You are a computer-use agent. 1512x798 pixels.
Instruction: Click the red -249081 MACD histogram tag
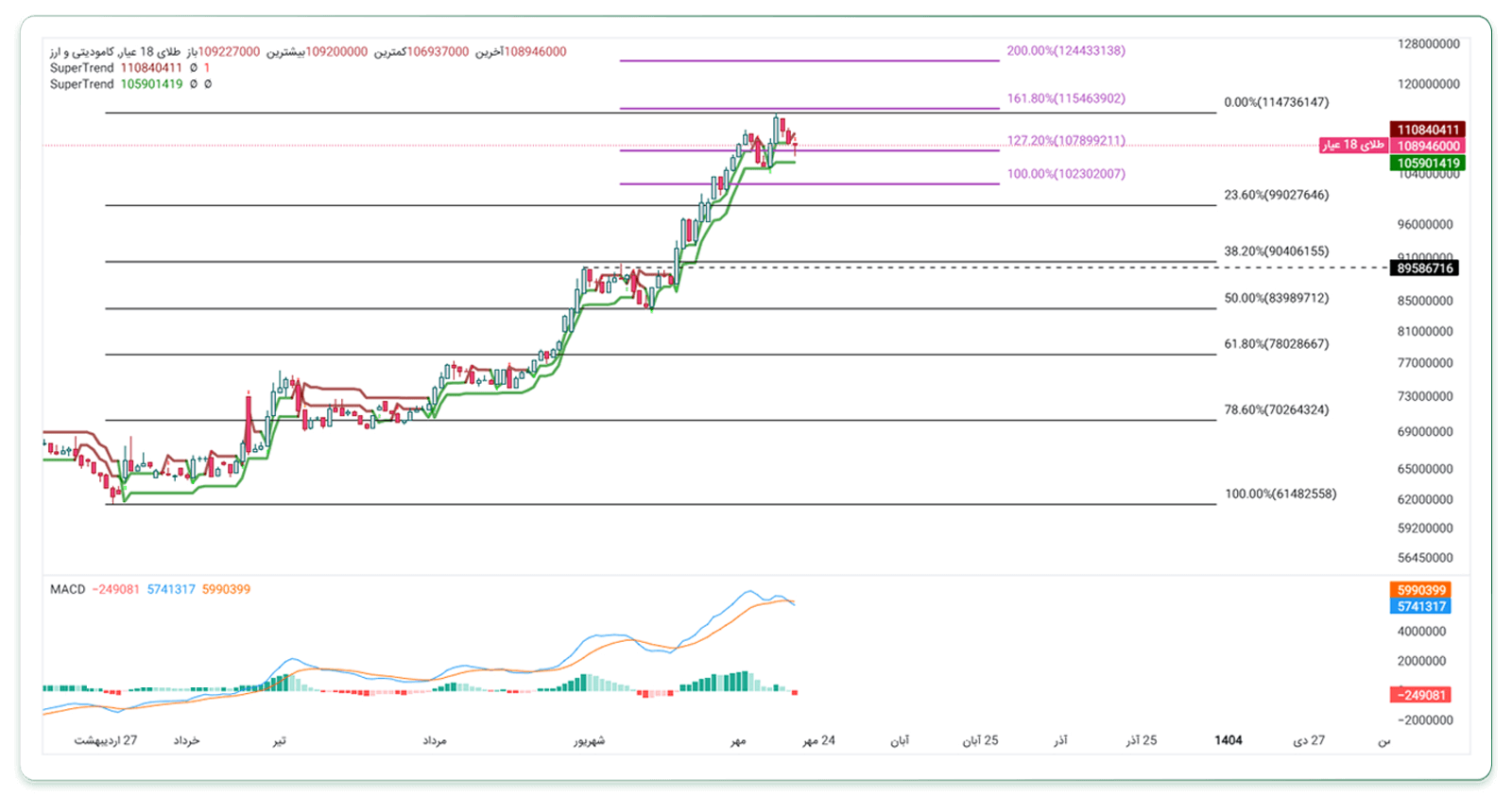tap(1421, 695)
